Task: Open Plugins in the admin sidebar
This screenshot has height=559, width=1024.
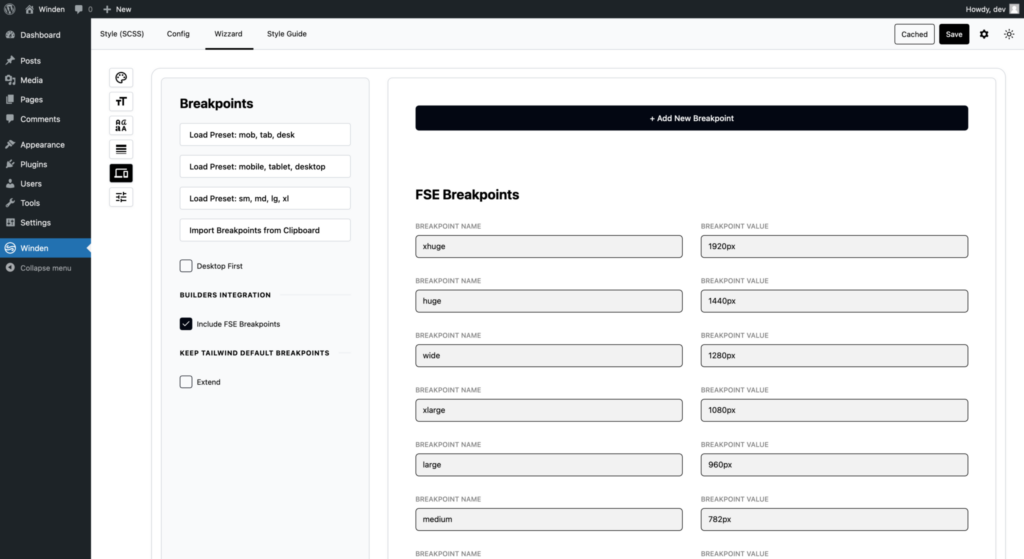Action: 33,165
